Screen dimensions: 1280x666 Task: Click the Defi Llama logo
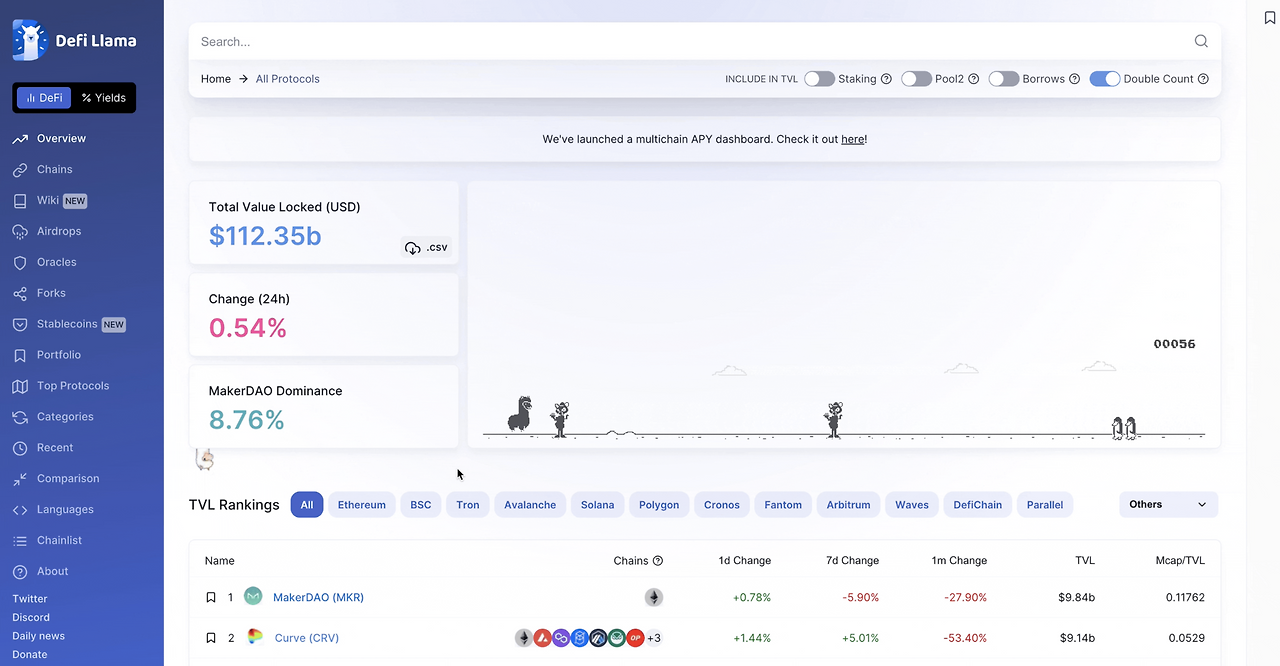75,41
